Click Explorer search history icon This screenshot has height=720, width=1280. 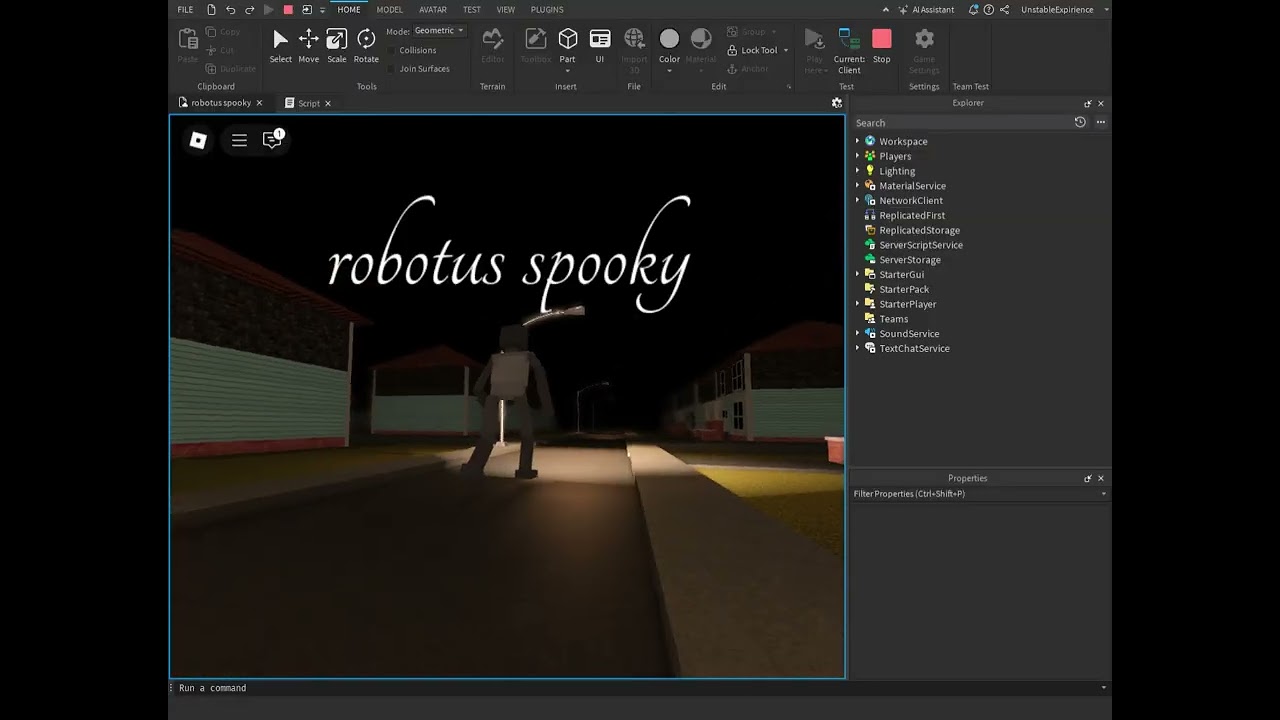(1080, 122)
